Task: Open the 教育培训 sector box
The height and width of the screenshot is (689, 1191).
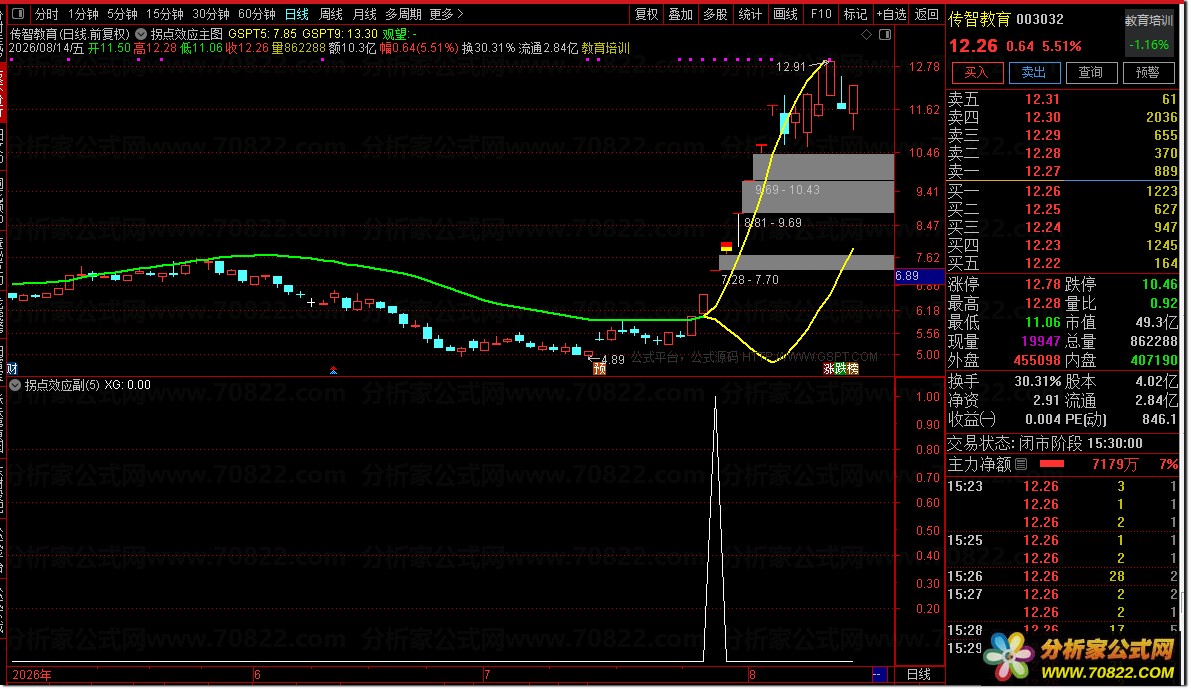Action: (1148, 33)
